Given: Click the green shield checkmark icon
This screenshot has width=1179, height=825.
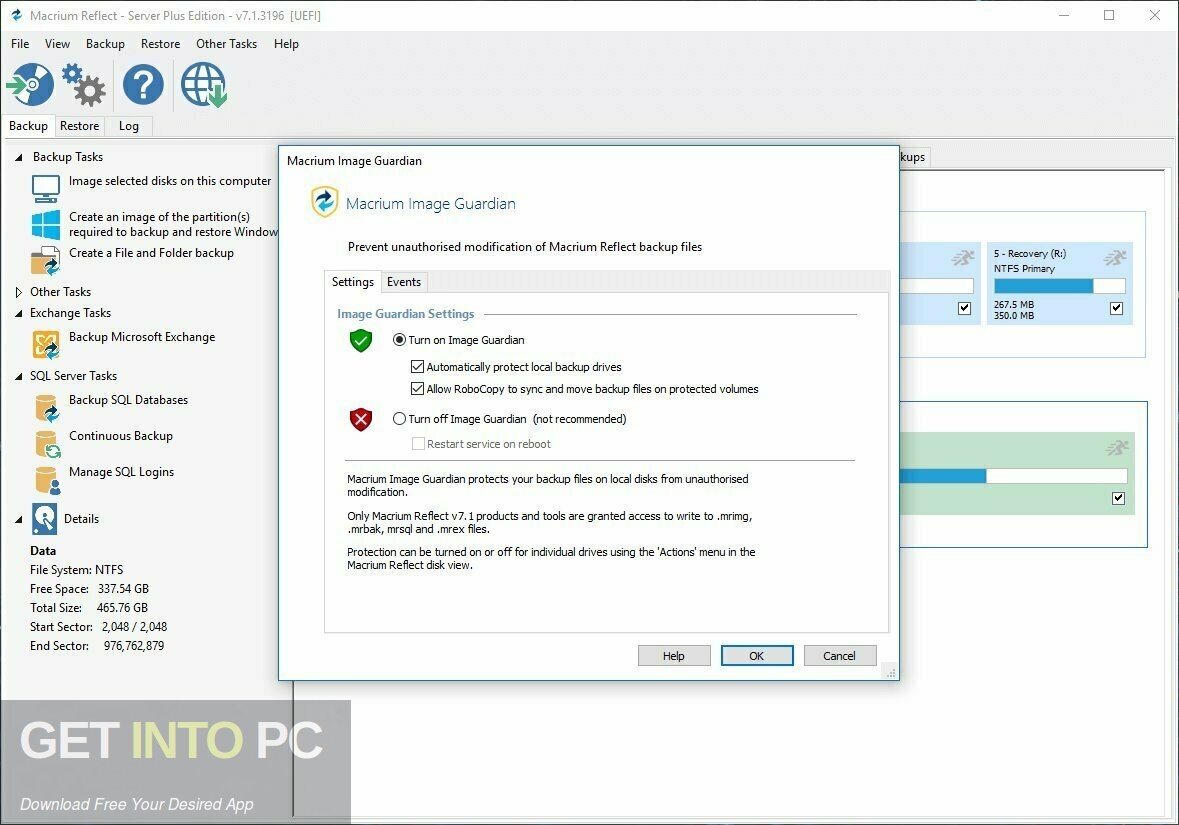Looking at the screenshot, I should [x=361, y=341].
